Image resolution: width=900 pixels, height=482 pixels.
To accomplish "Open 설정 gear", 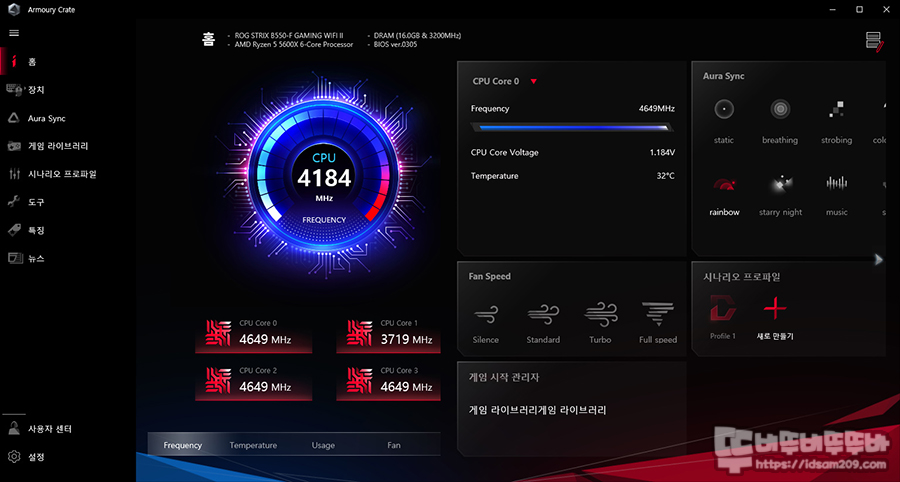I will tap(14, 457).
